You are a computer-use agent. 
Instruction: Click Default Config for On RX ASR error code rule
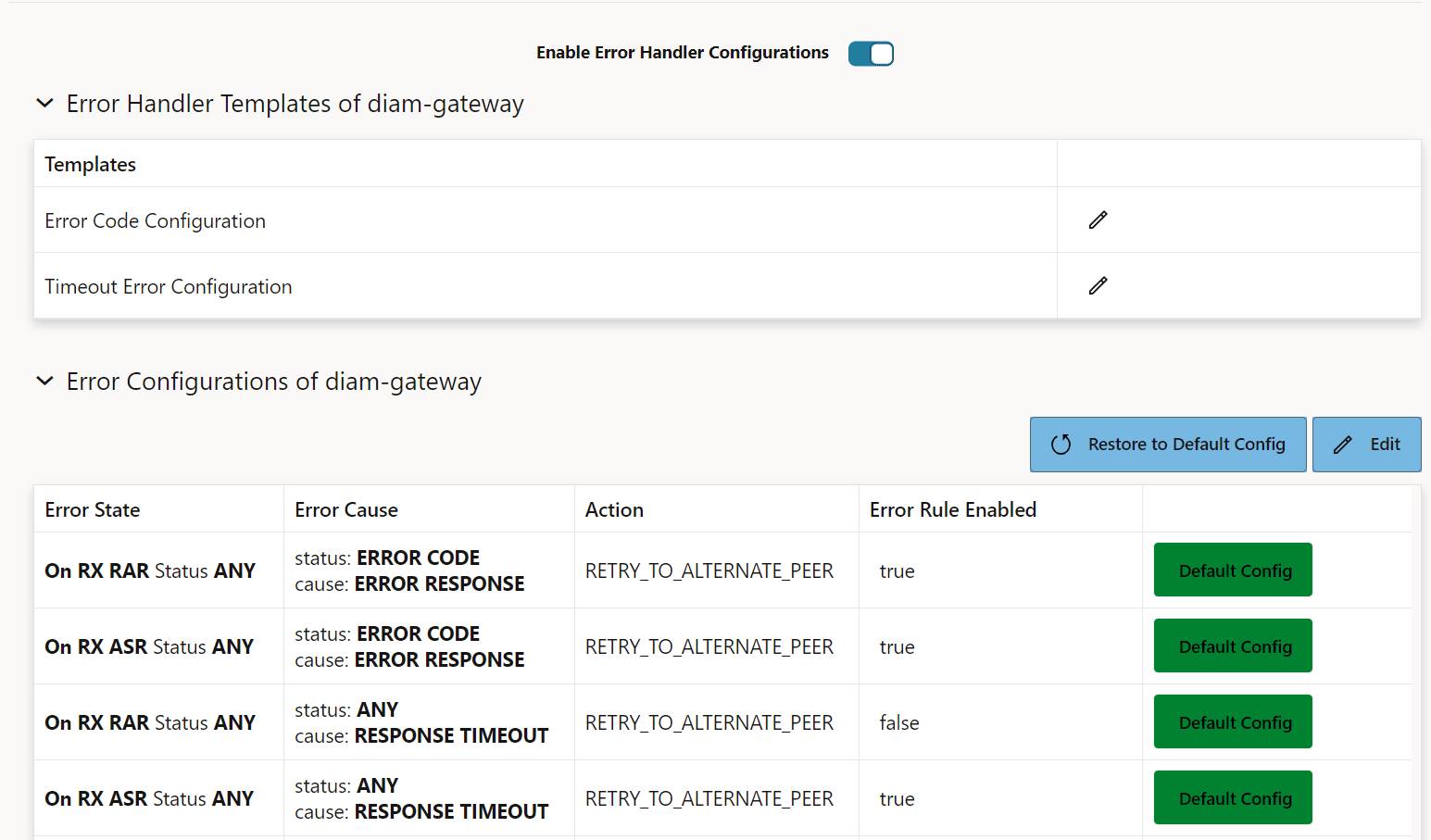(1233, 646)
